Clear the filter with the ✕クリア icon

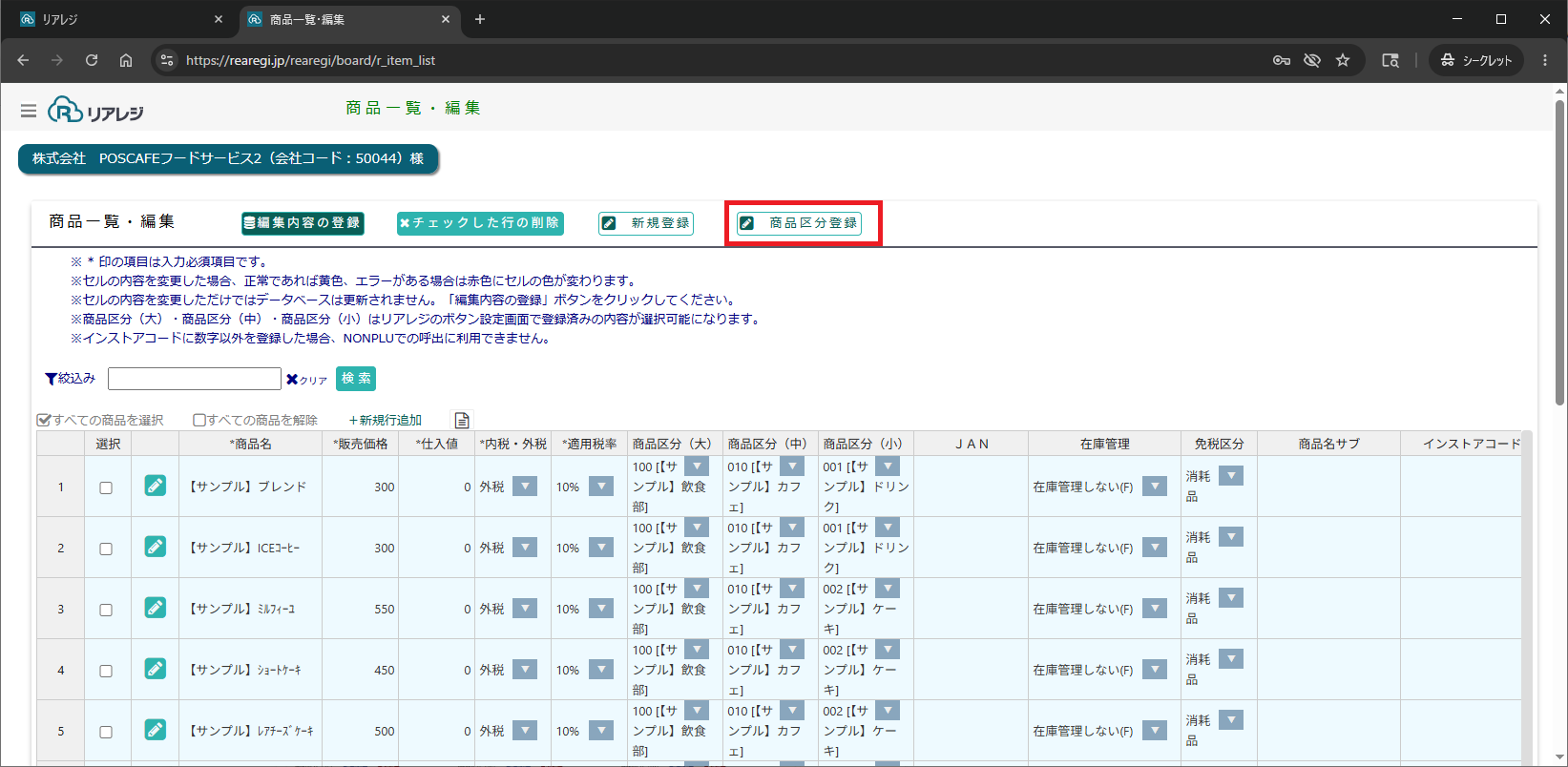coord(306,380)
